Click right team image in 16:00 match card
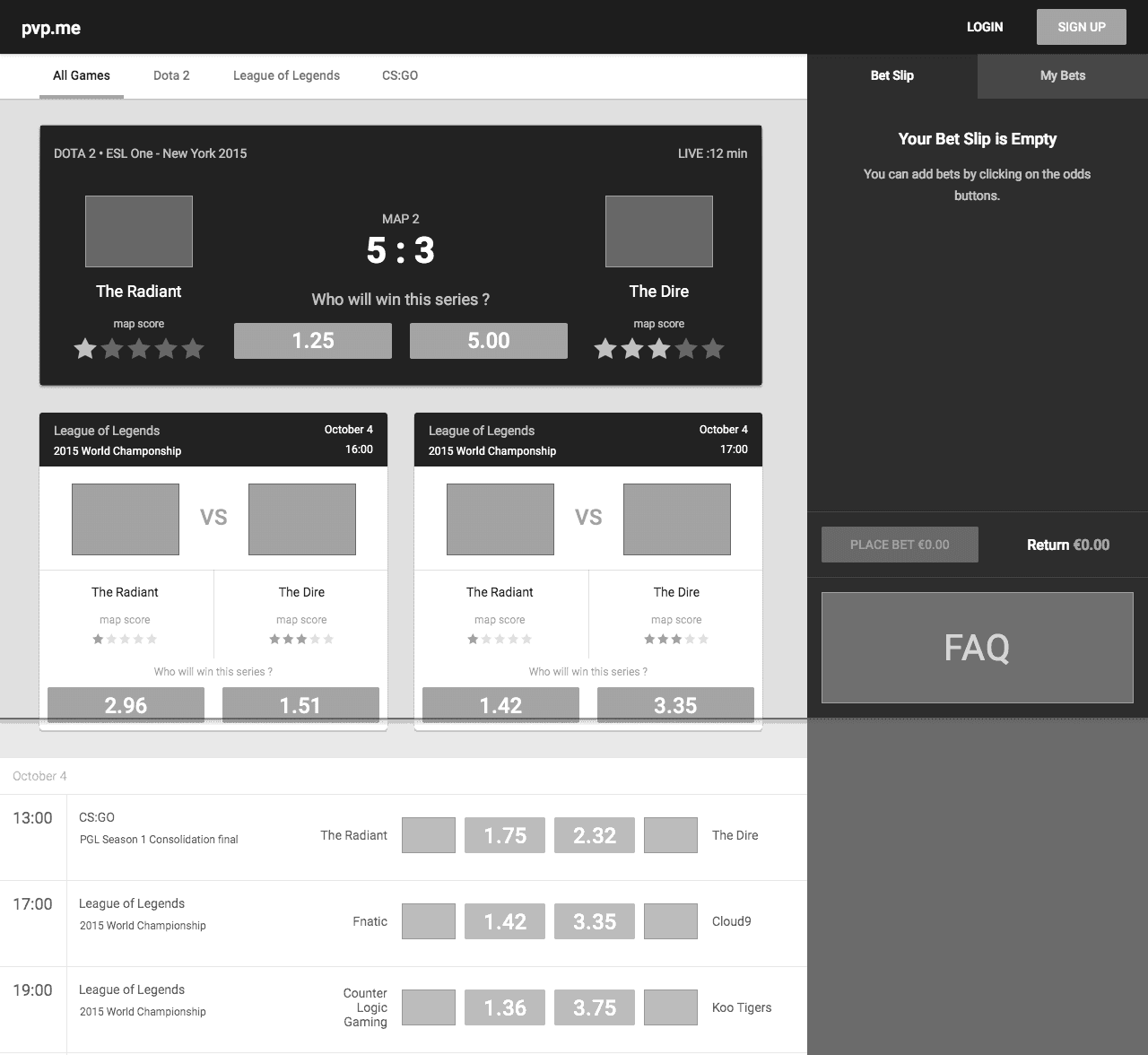 click(x=302, y=519)
